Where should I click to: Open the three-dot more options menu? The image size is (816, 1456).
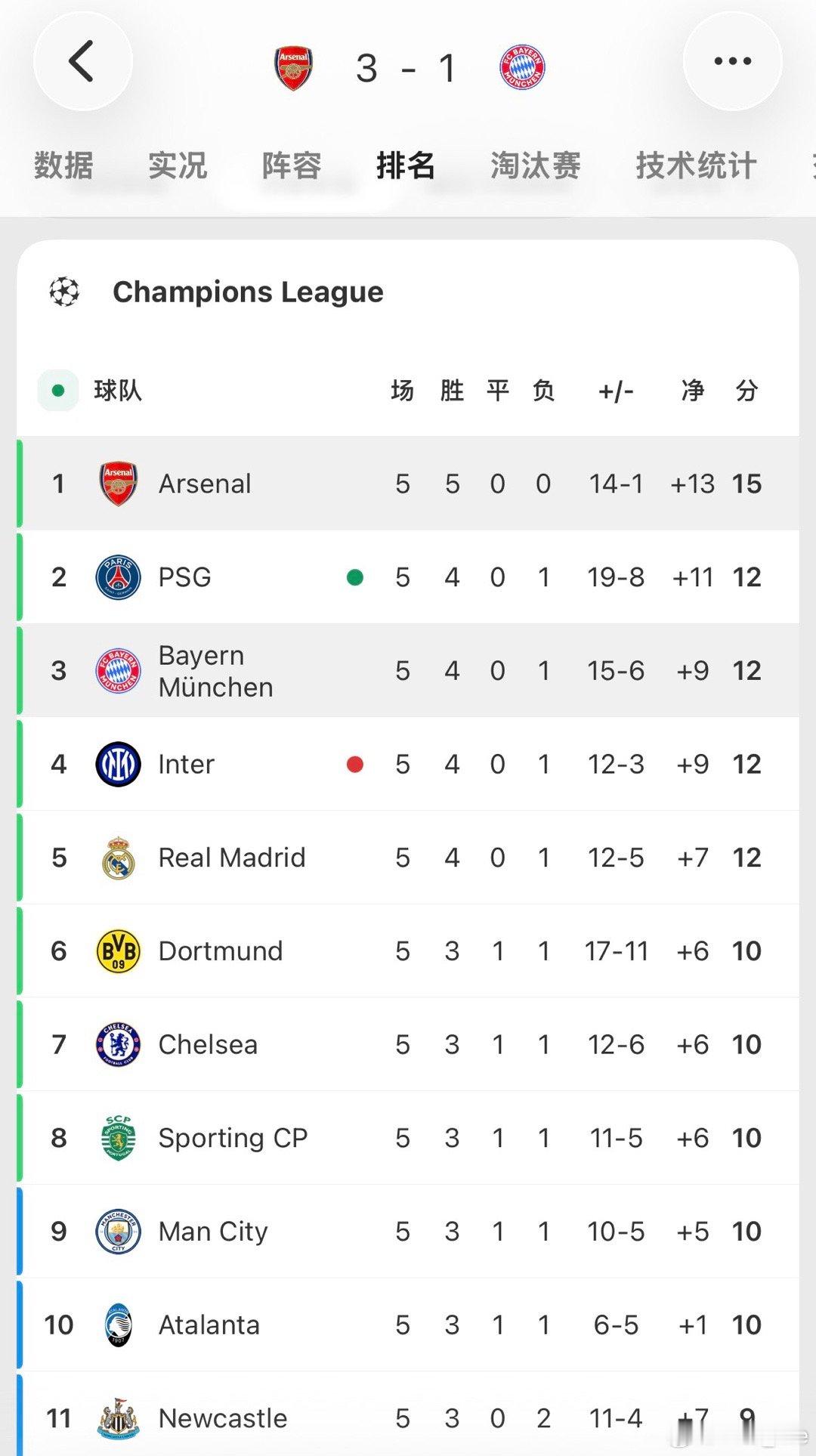pos(732,61)
